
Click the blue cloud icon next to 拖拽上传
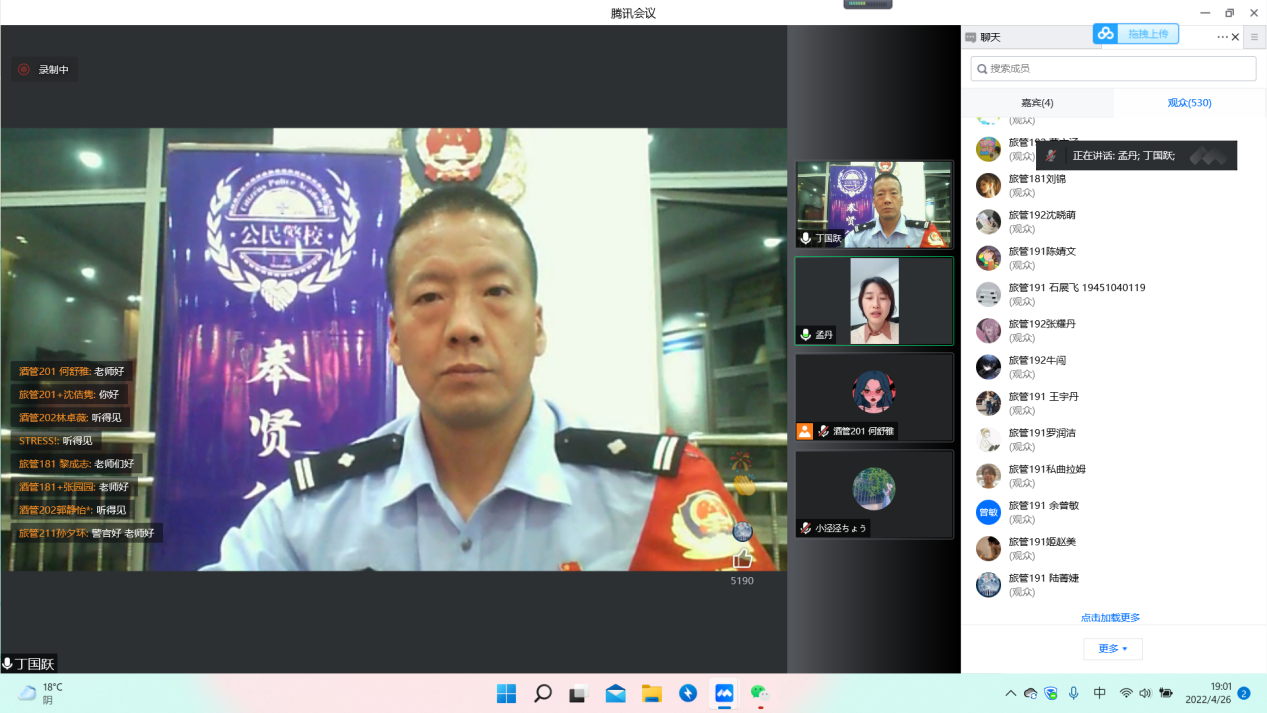tap(1106, 32)
